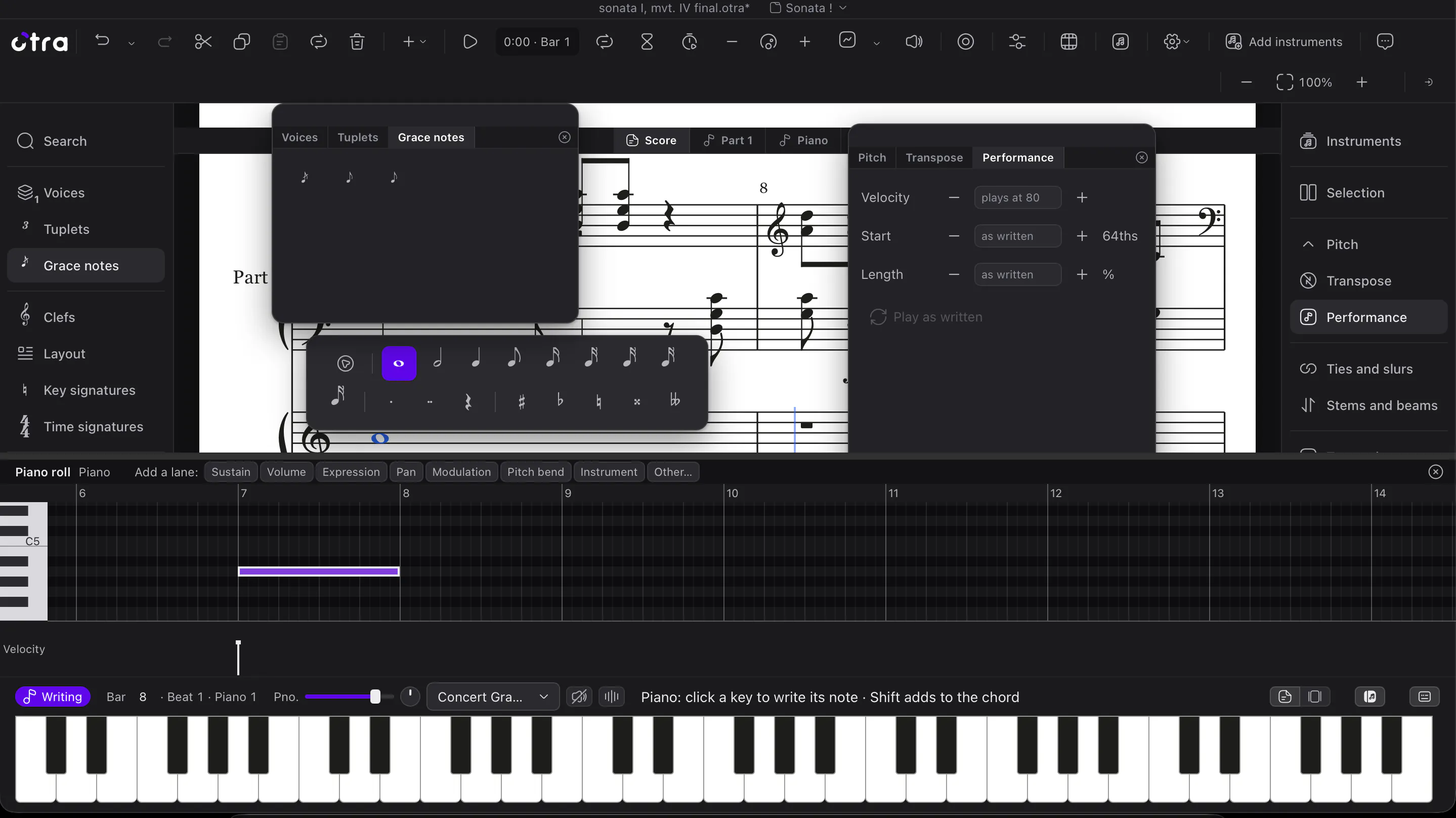The width and height of the screenshot is (1456, 818).
Task: Add a Pitch bend lane
Action: [535, 472]
